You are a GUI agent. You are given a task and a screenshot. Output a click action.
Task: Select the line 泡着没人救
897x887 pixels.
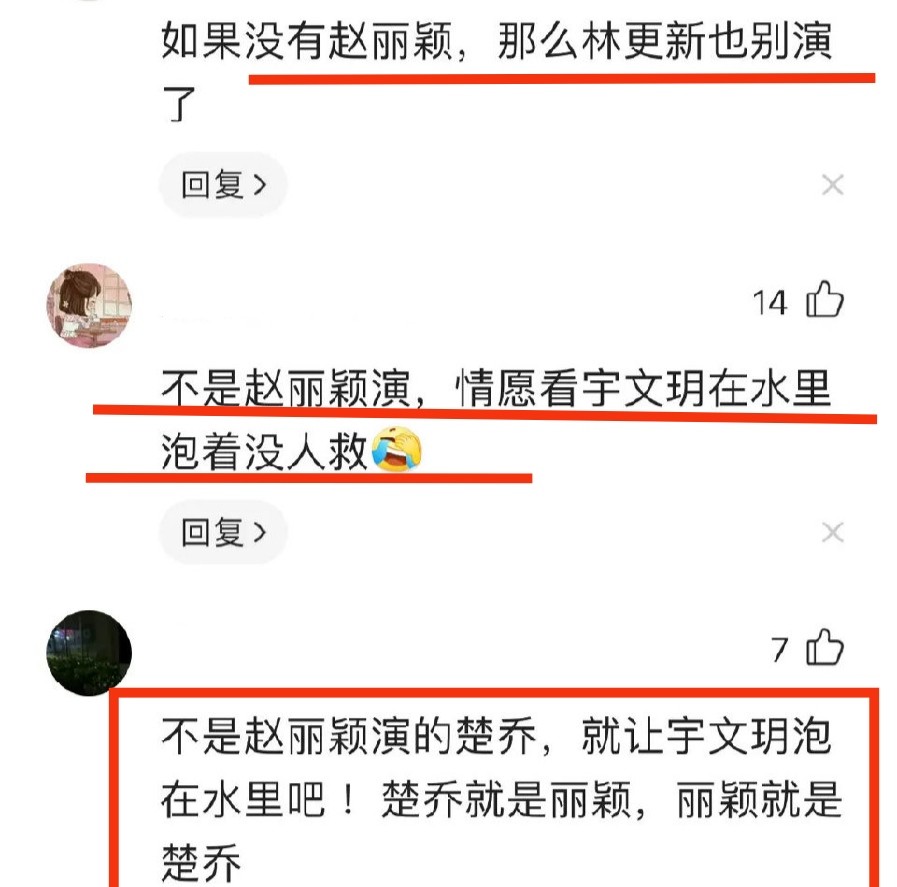pyautogui.click(x=264, y=451)
